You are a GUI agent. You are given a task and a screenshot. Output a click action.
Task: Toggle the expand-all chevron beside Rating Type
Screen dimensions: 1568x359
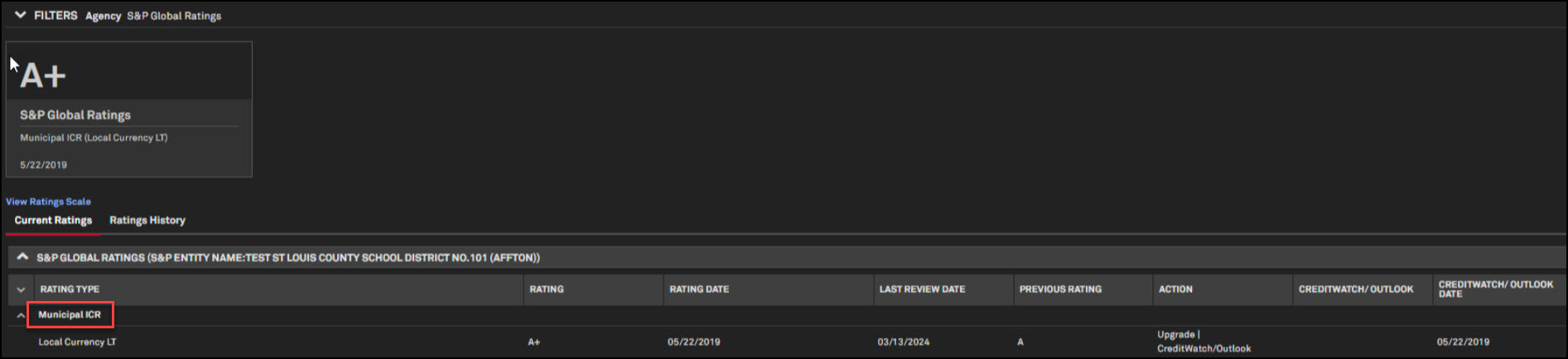[x=21, y=289]
